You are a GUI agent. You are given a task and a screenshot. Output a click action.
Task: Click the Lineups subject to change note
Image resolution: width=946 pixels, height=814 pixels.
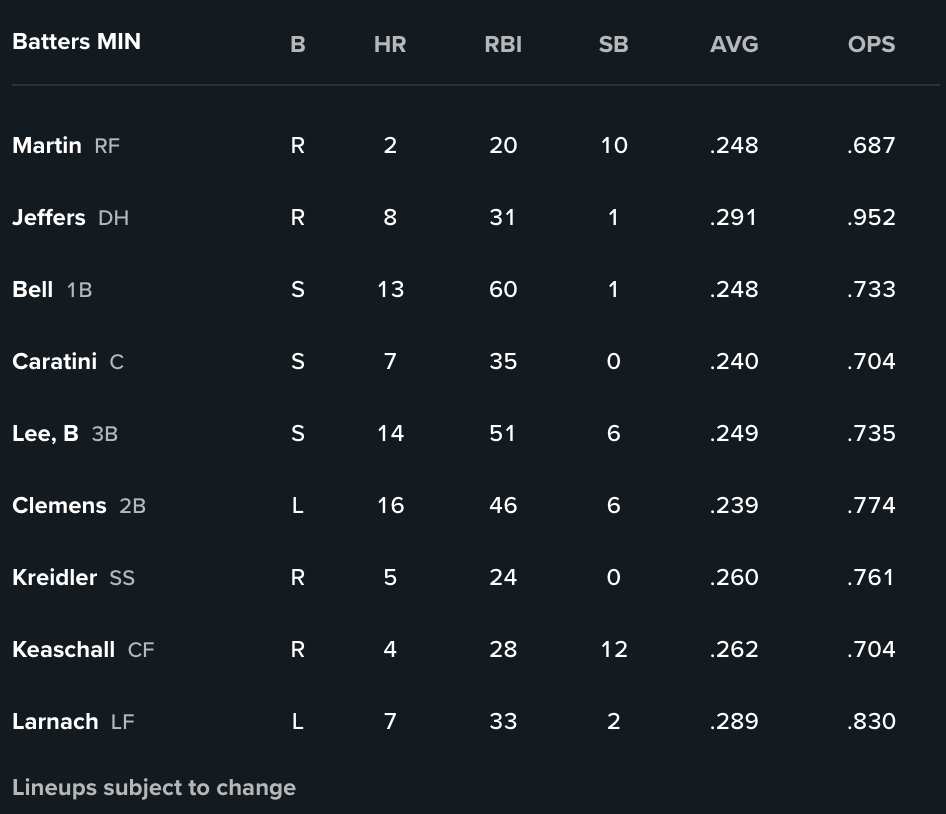coord(154,787)
